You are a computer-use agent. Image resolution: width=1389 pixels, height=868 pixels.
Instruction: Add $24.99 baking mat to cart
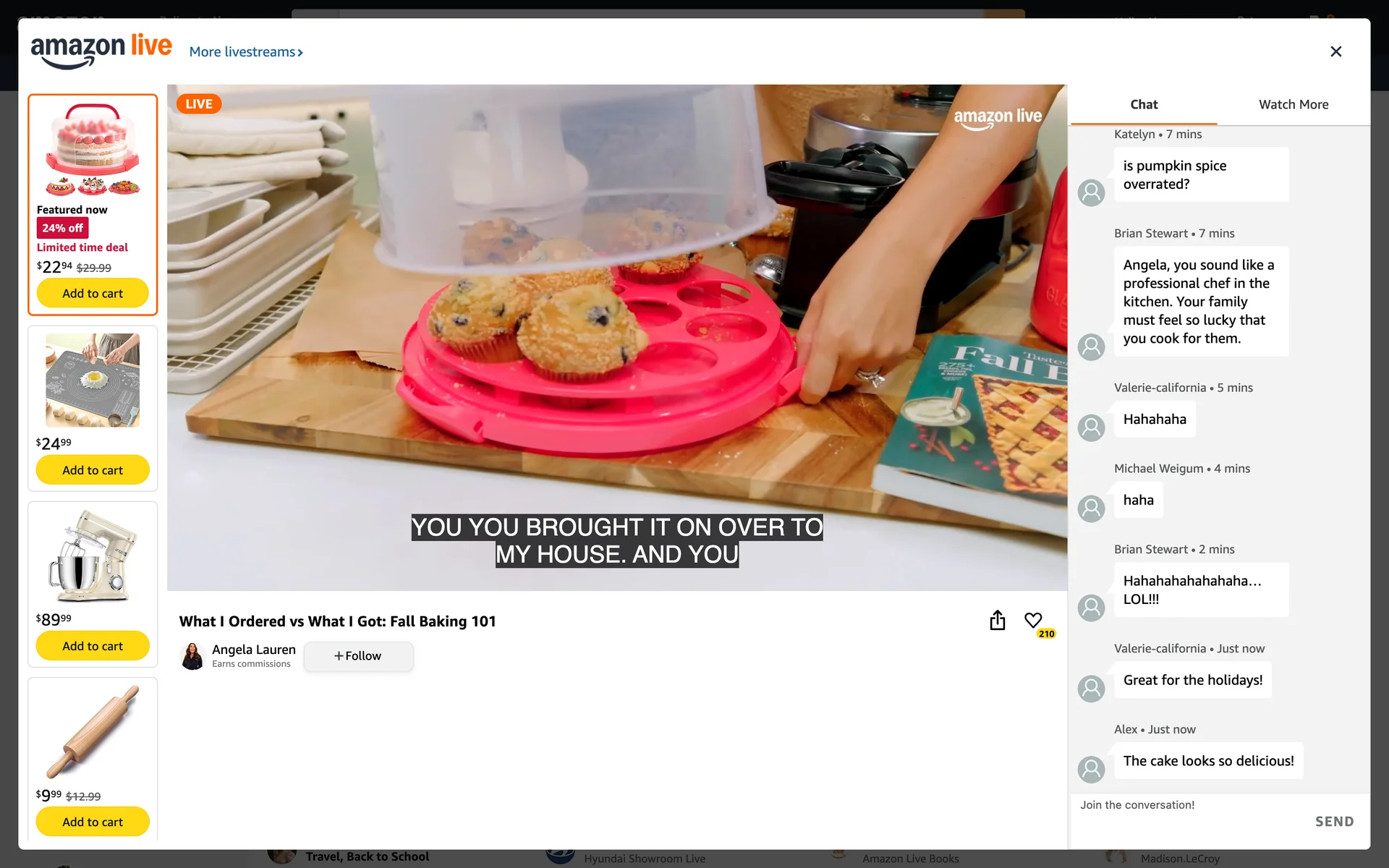[x=93, y=470]
